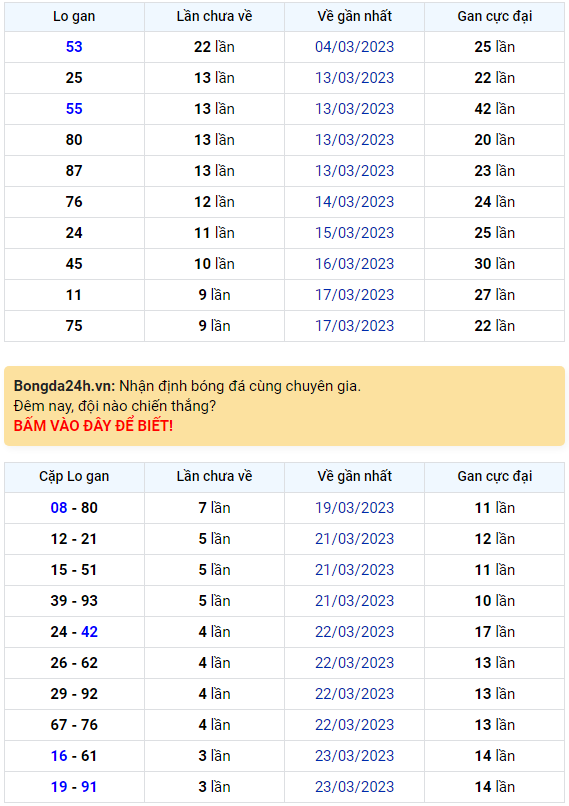Click Lần chưa về header in pairs table
The width and height of the screenshot is (569, 806).
pos(214,477)
